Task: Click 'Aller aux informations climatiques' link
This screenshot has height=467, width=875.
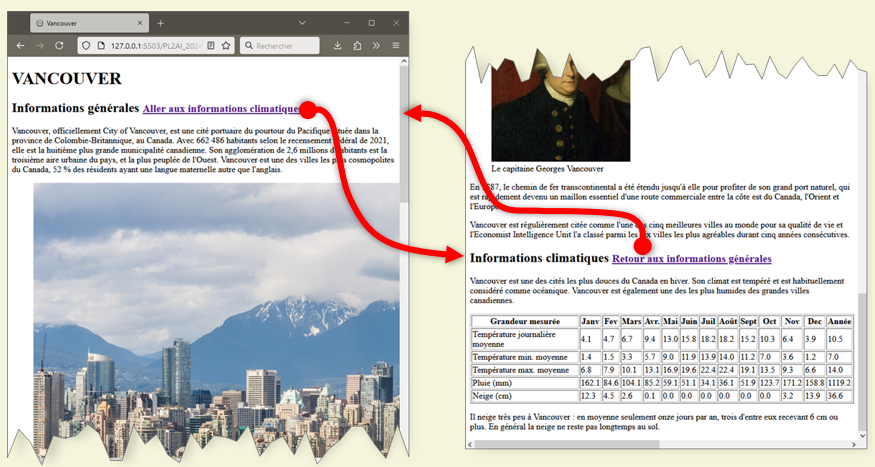Action: click(x=220, y=109)
